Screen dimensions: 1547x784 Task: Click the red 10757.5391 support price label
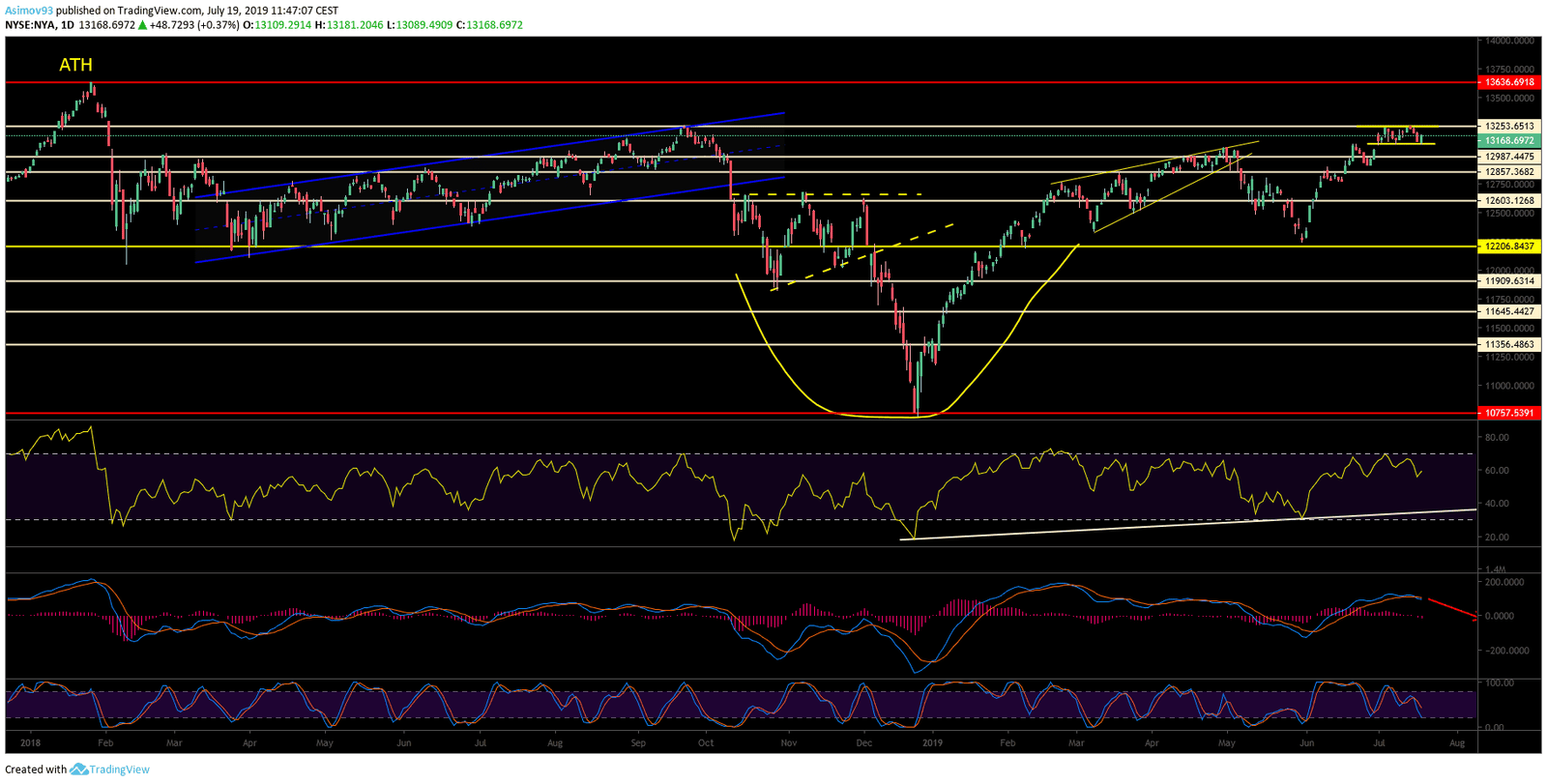pyautogui.click(x=1509, y=413)
